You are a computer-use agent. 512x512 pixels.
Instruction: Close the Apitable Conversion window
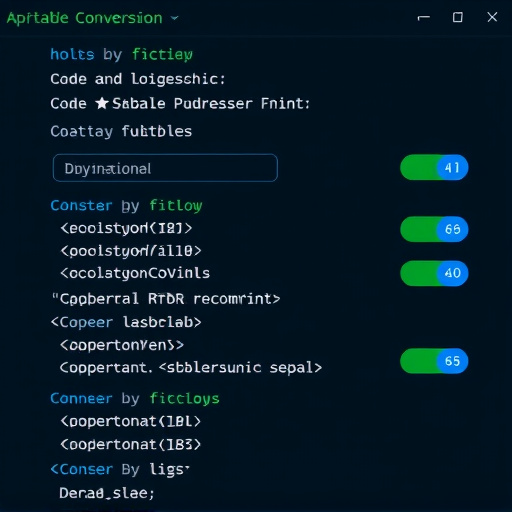click(492, 17)
